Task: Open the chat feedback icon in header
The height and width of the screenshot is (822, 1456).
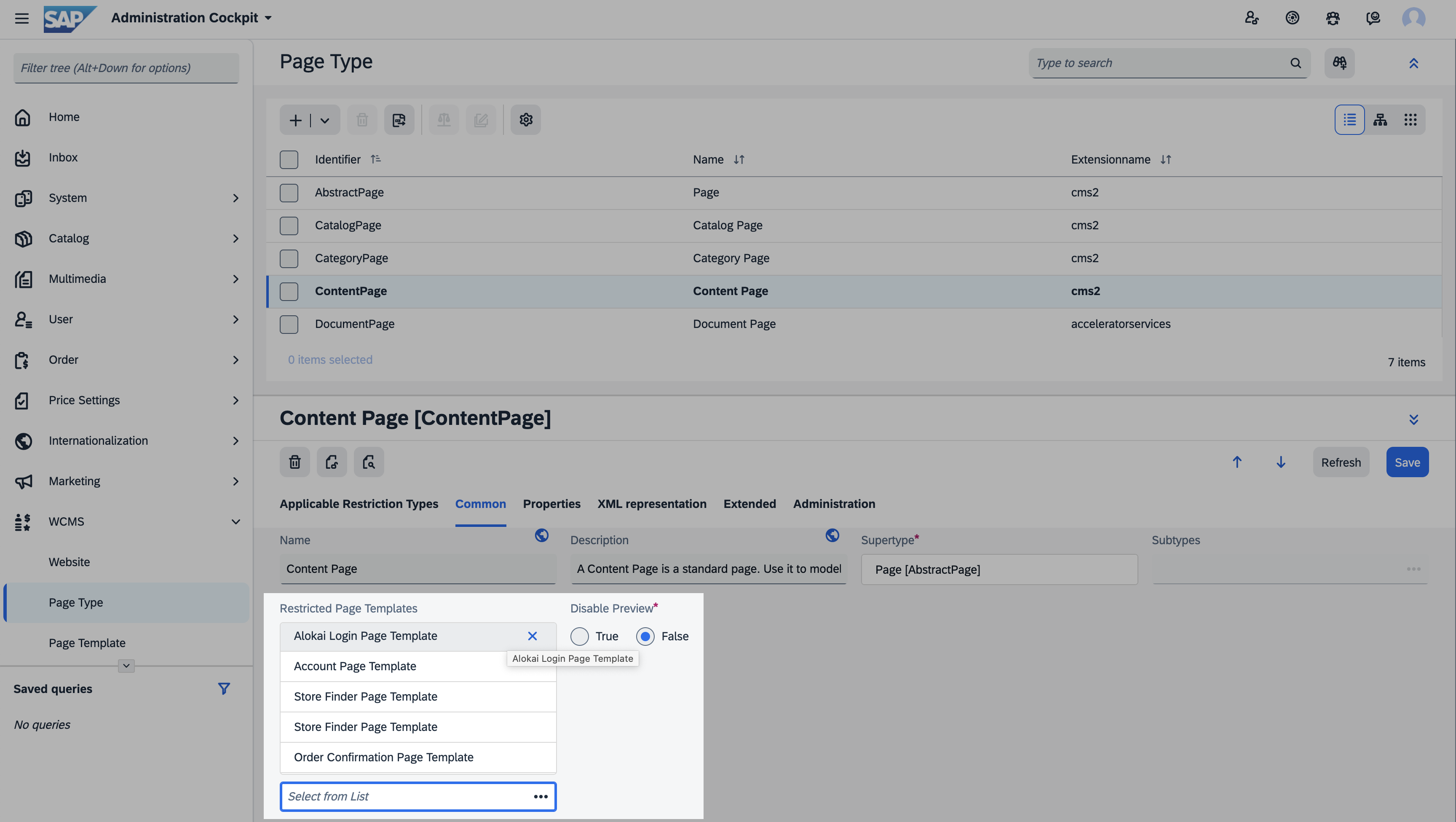Action: [x=1373, y=18]
